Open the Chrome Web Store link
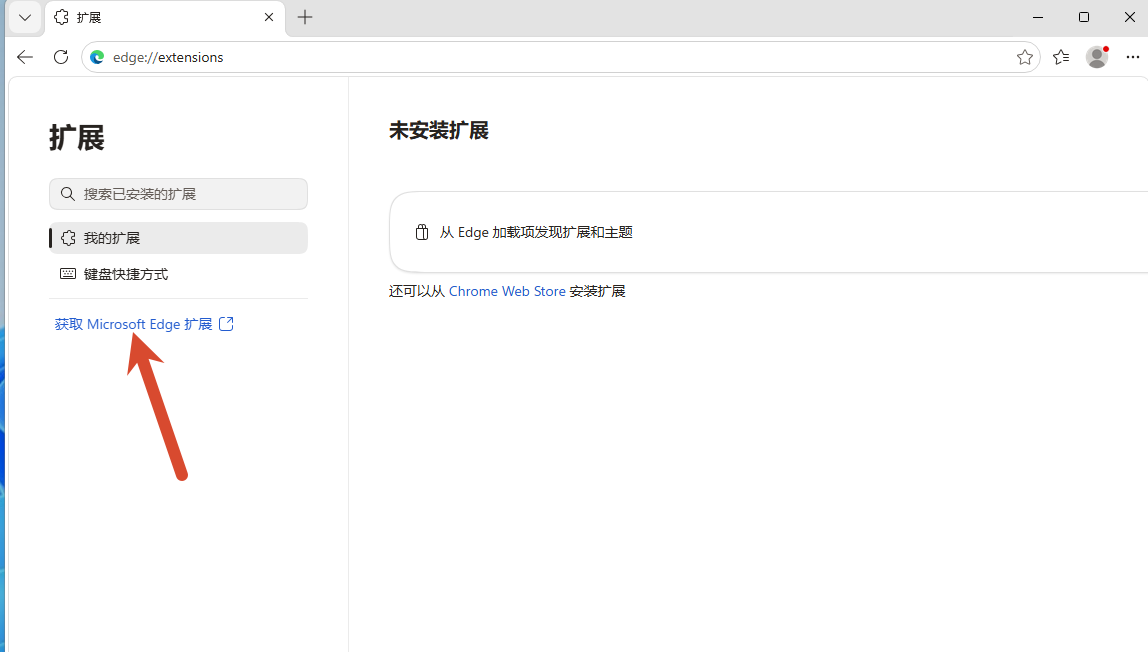The image size is (1148, 652). 507,291
